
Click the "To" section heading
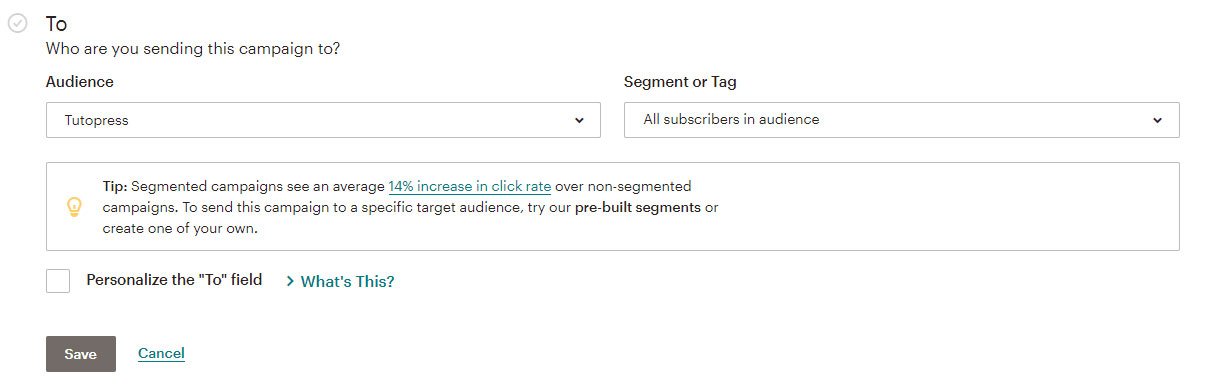coord(56,24)
